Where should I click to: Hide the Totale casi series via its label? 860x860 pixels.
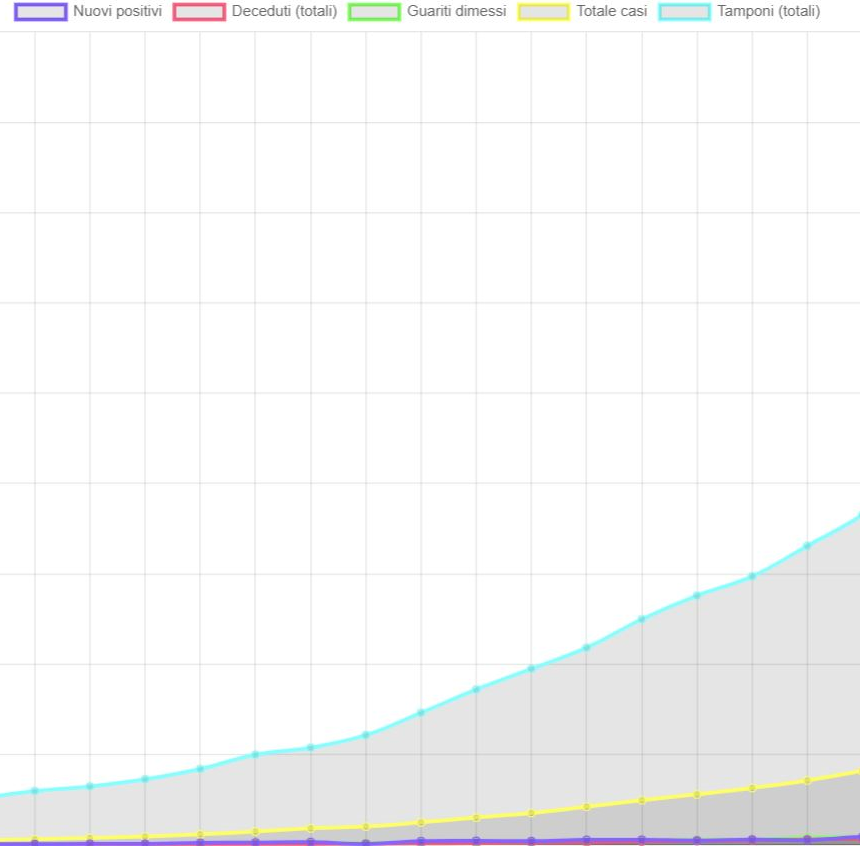[x=611, y=12]
